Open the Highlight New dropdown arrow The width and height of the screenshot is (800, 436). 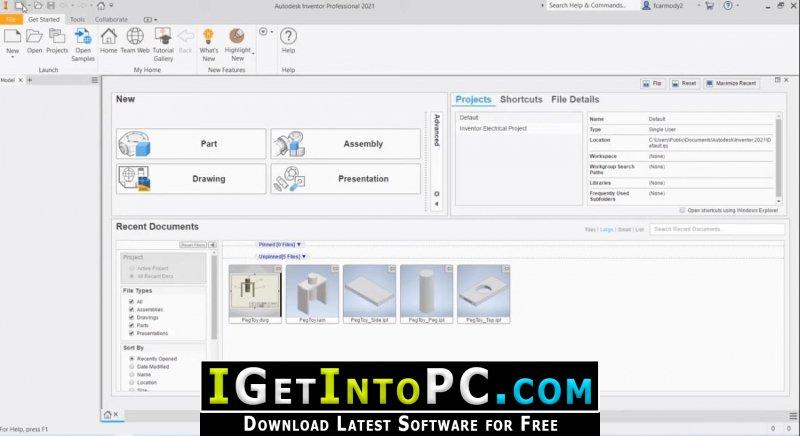253,54
